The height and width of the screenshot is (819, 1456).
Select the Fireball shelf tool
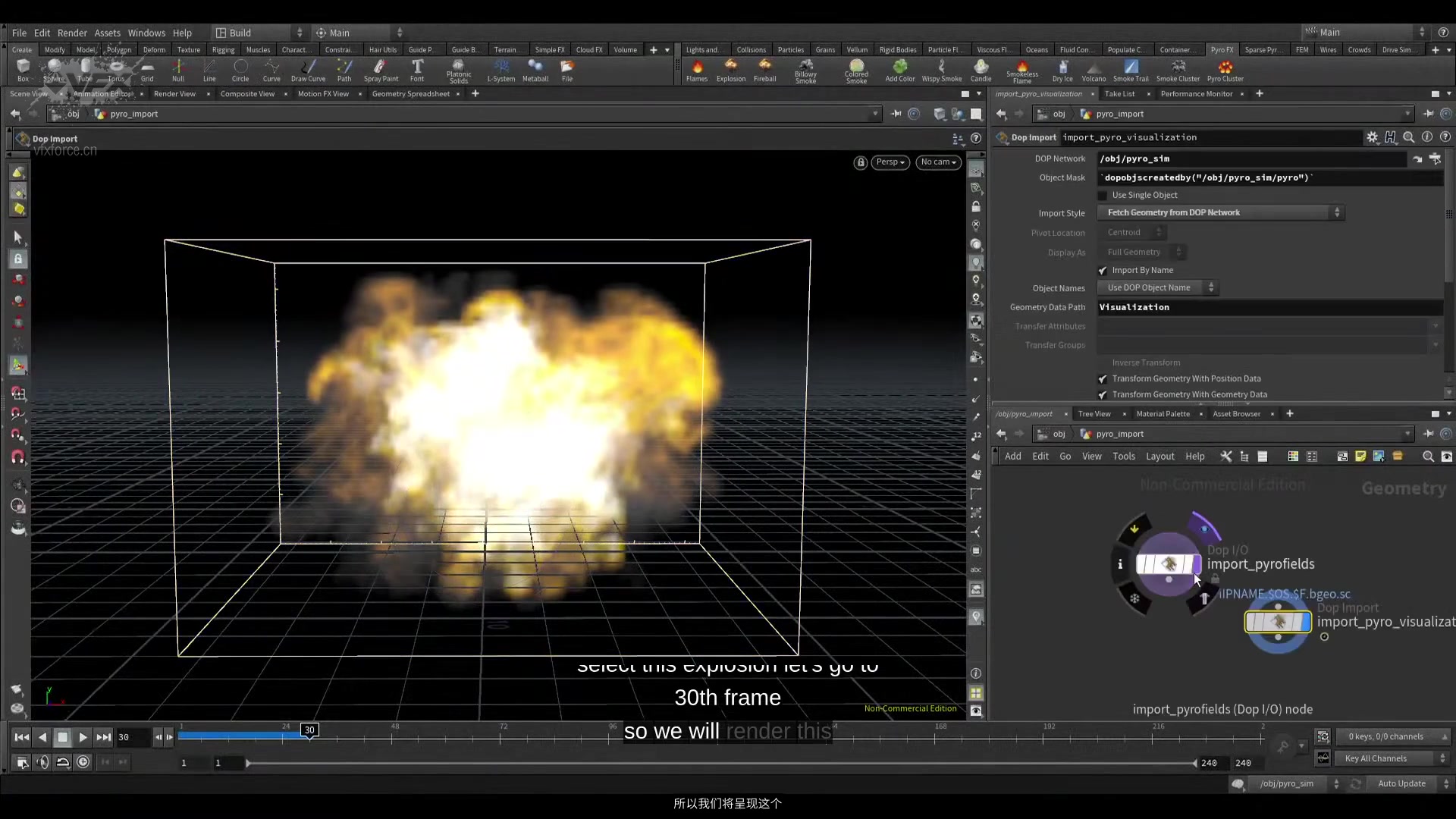[764, 70]
